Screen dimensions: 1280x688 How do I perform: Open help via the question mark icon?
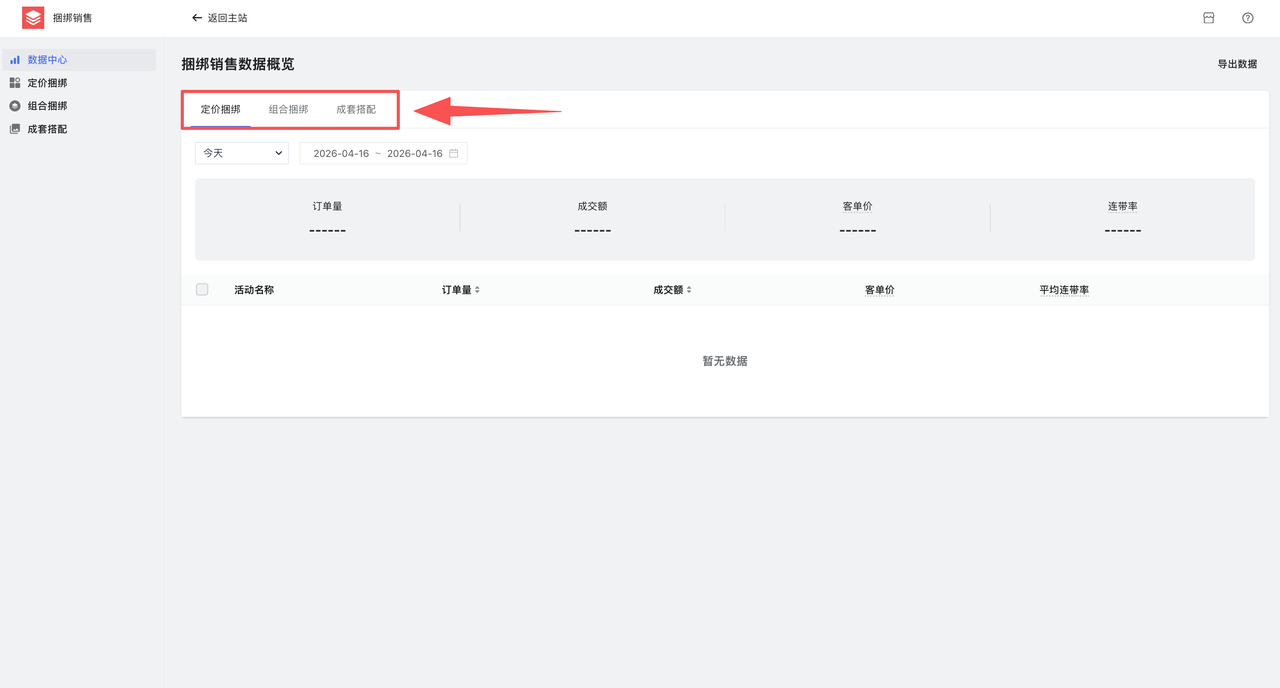coord(1247,17)
